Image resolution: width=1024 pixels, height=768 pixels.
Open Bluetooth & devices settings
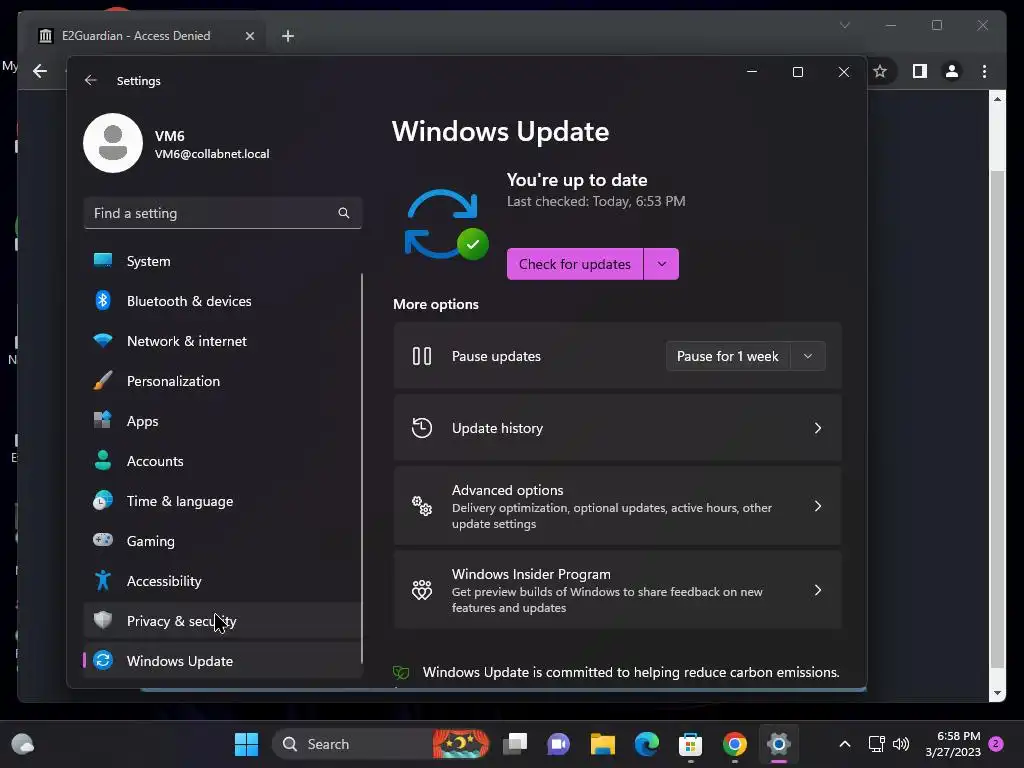pyautogui.click(x=222, y=301)
